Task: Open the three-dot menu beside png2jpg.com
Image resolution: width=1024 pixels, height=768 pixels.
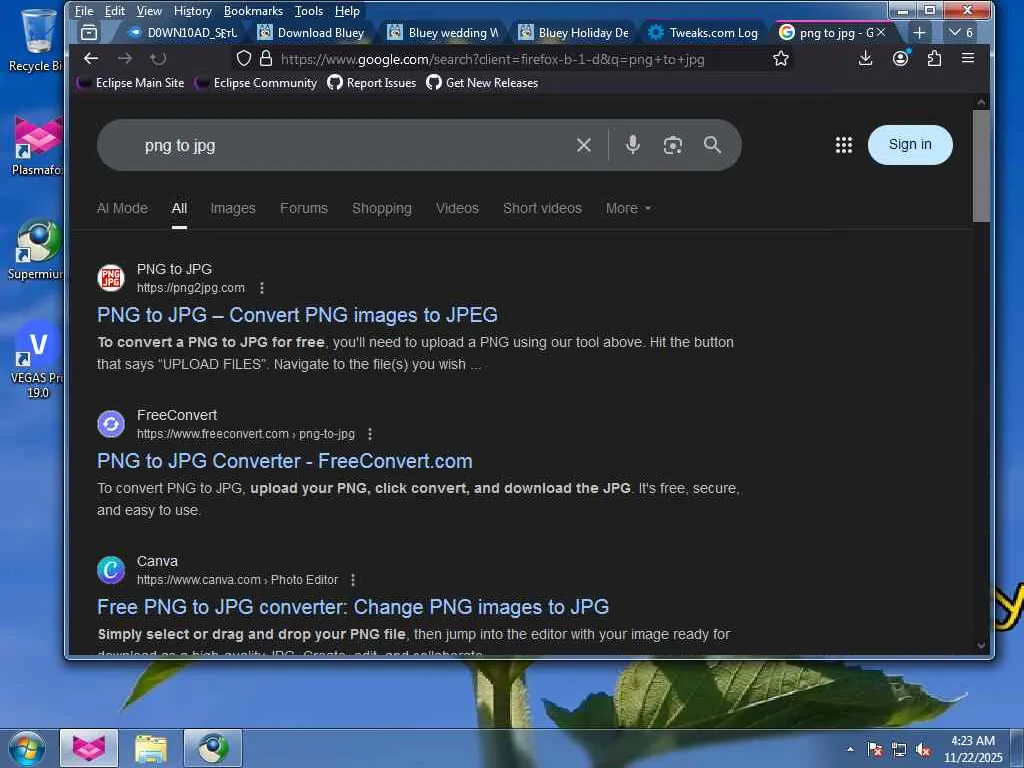Action: point(262,288)
